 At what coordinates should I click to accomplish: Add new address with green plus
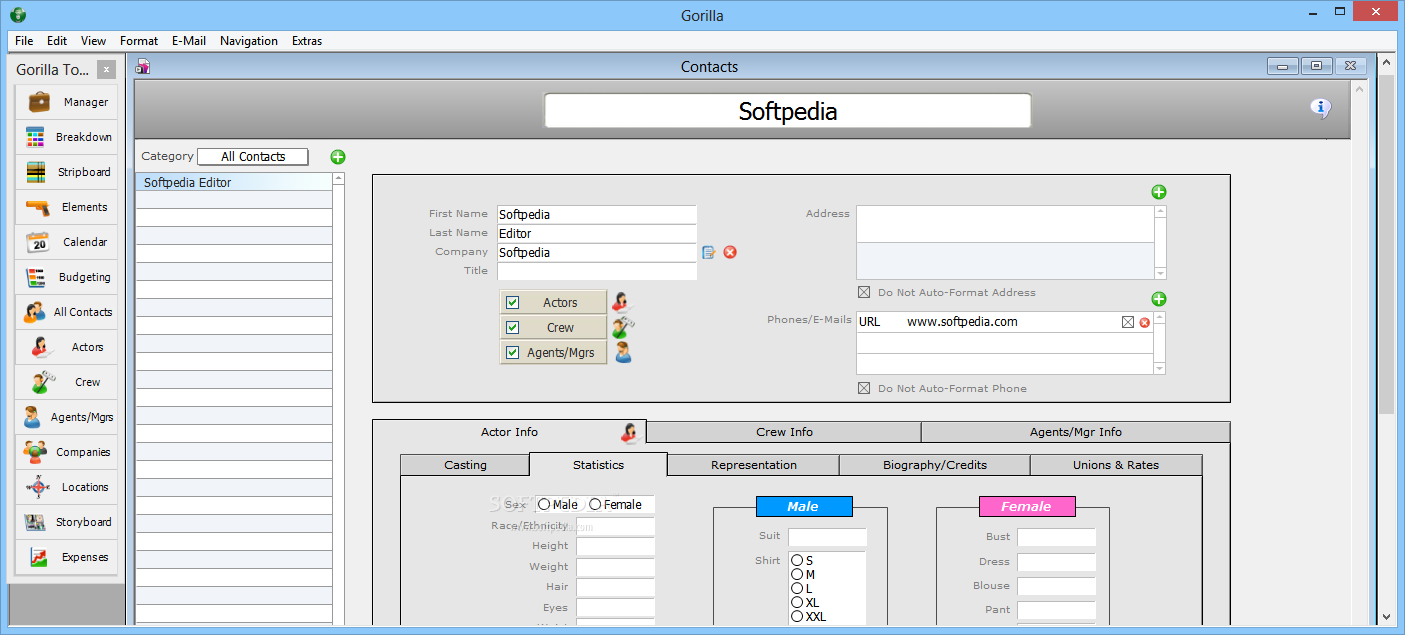click(x=1158, y=192)
